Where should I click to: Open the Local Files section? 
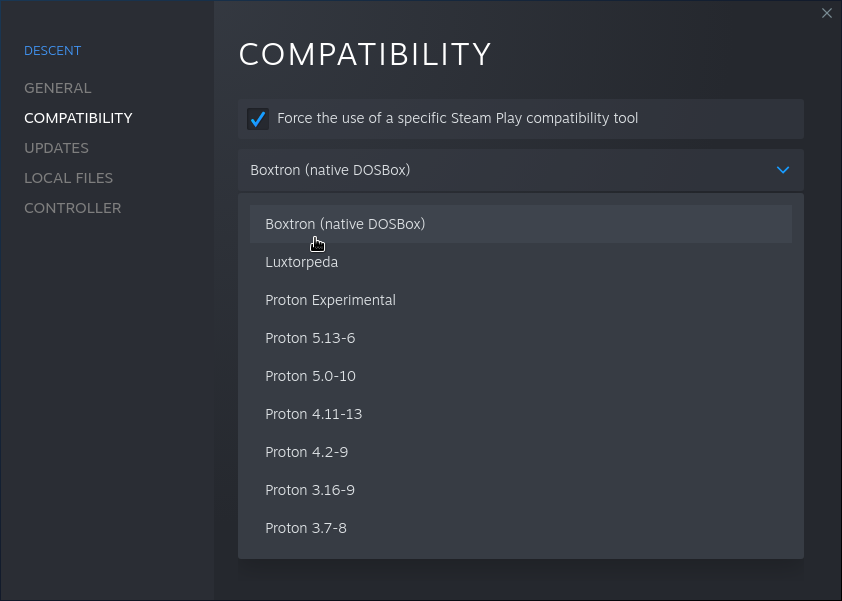click(x=68, y=178)
